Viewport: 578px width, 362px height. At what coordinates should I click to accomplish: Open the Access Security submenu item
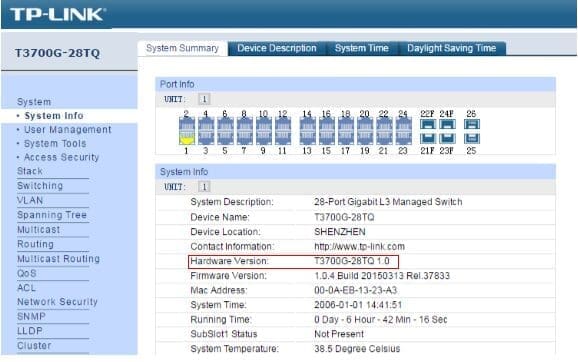click(62, 157)
